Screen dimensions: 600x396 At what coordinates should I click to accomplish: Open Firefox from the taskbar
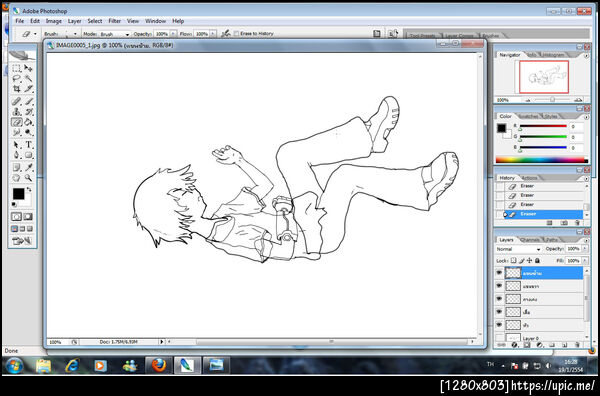point(158,365)
